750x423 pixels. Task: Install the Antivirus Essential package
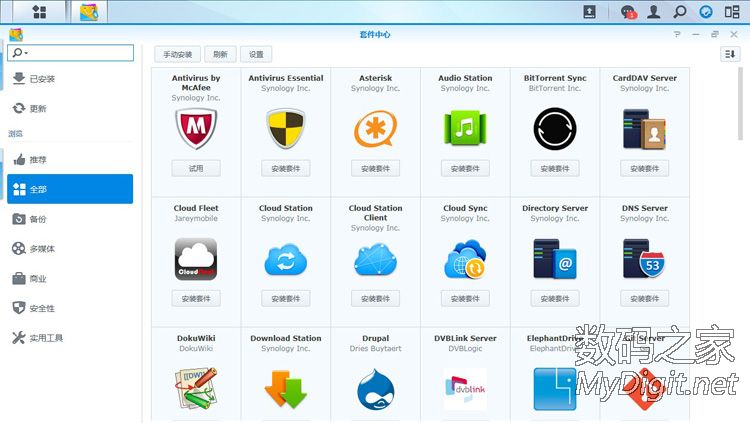[x=286, y=168]
